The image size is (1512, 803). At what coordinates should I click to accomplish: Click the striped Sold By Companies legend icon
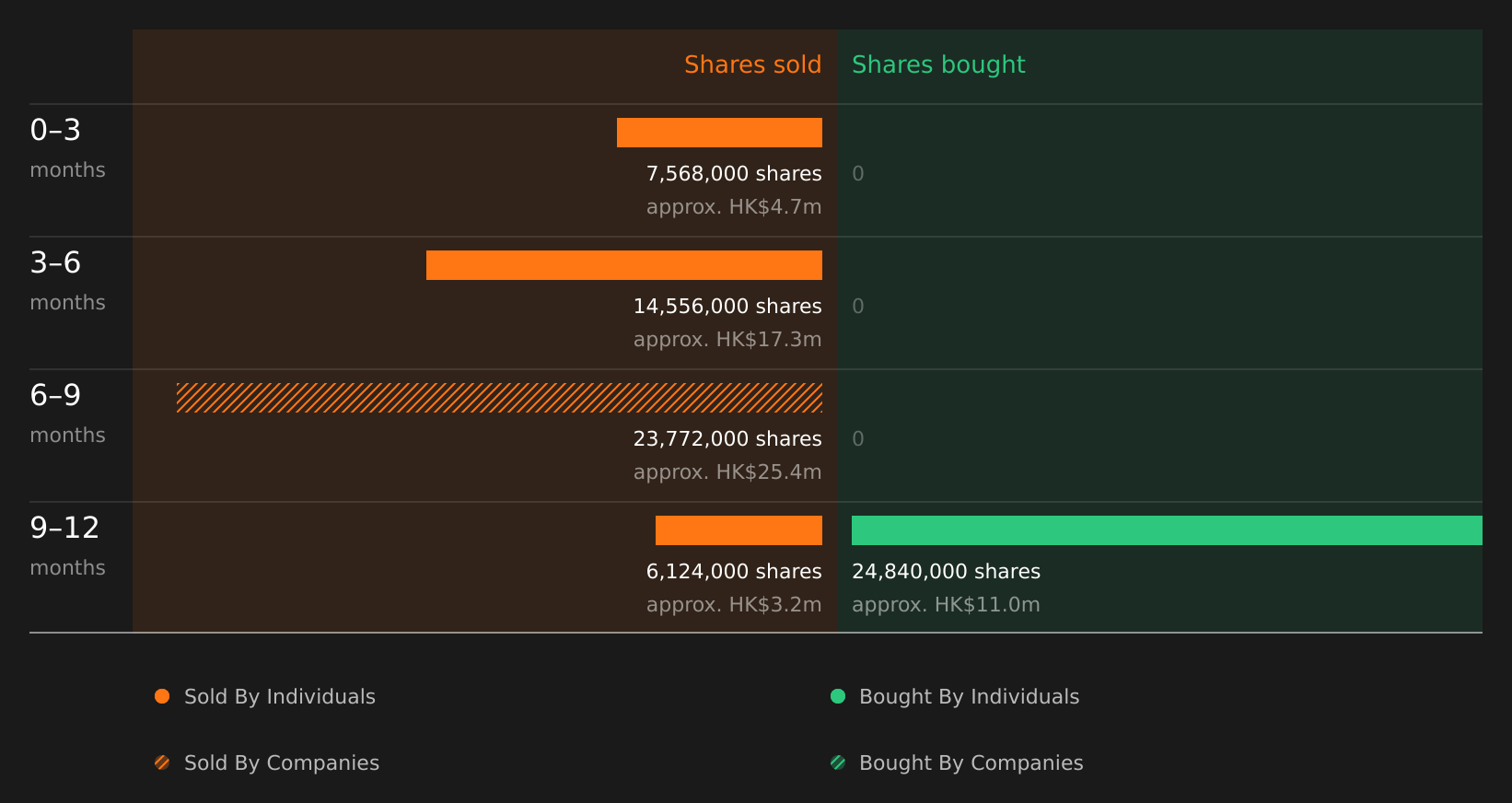coord(162,762)
